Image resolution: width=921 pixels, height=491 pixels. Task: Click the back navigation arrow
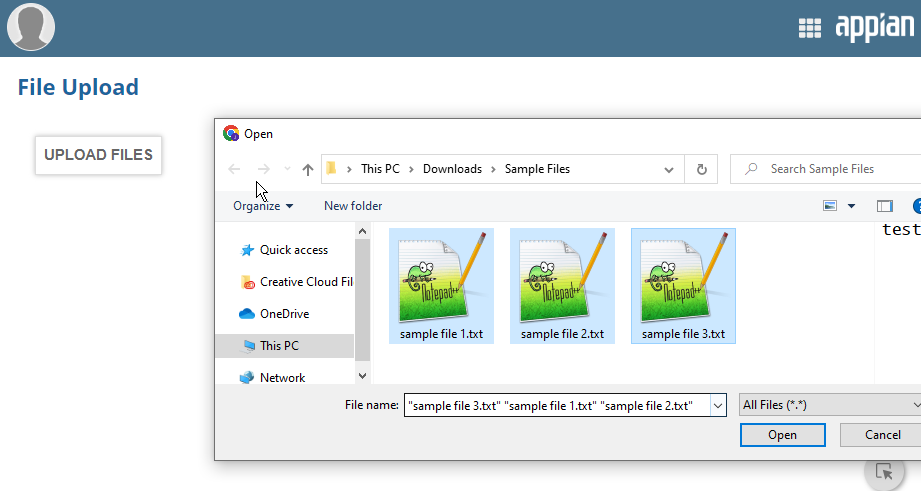[x=234, y=170]
